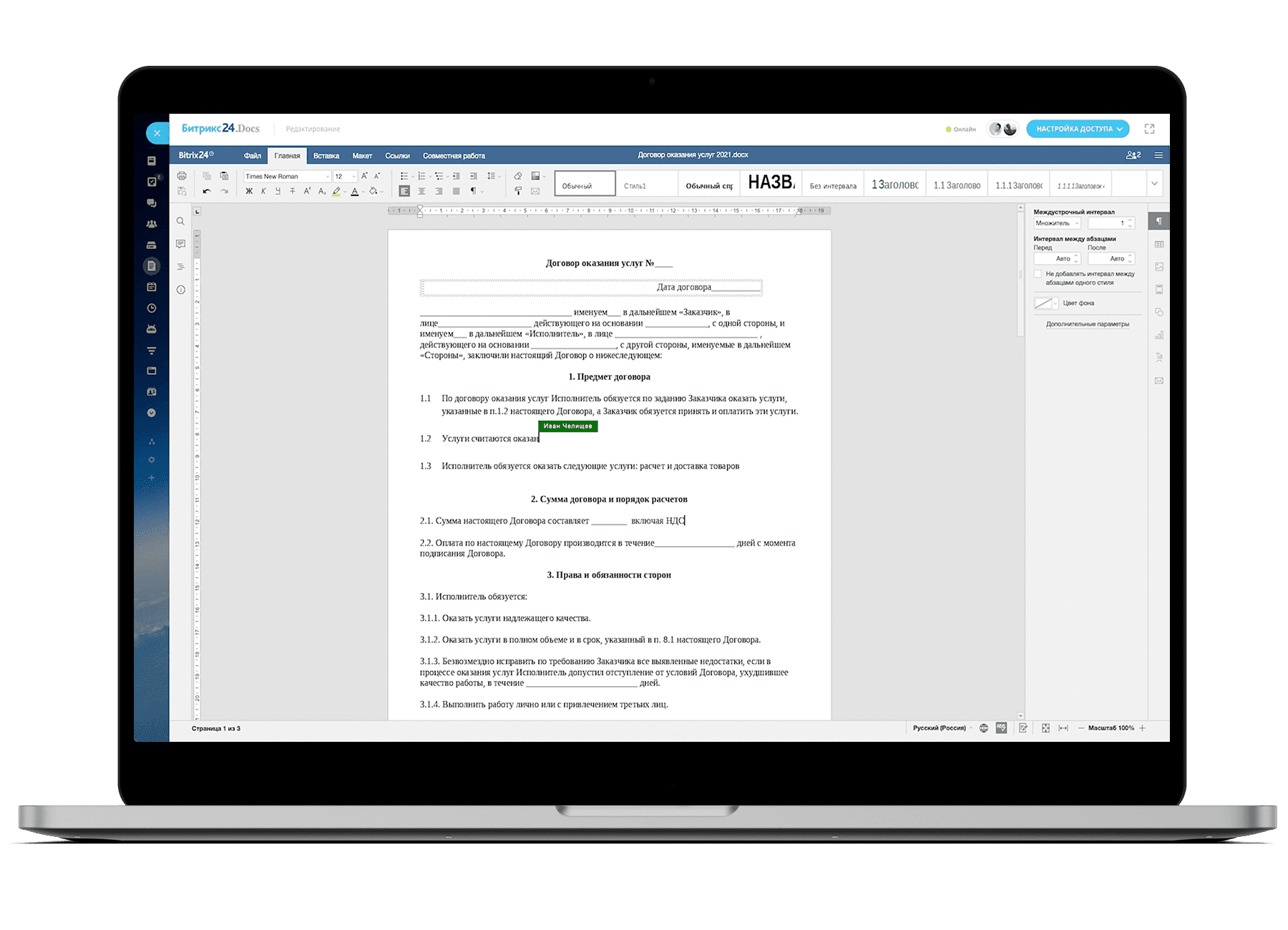Open the Русский (Россия) language selector

(x=941, y=728)
